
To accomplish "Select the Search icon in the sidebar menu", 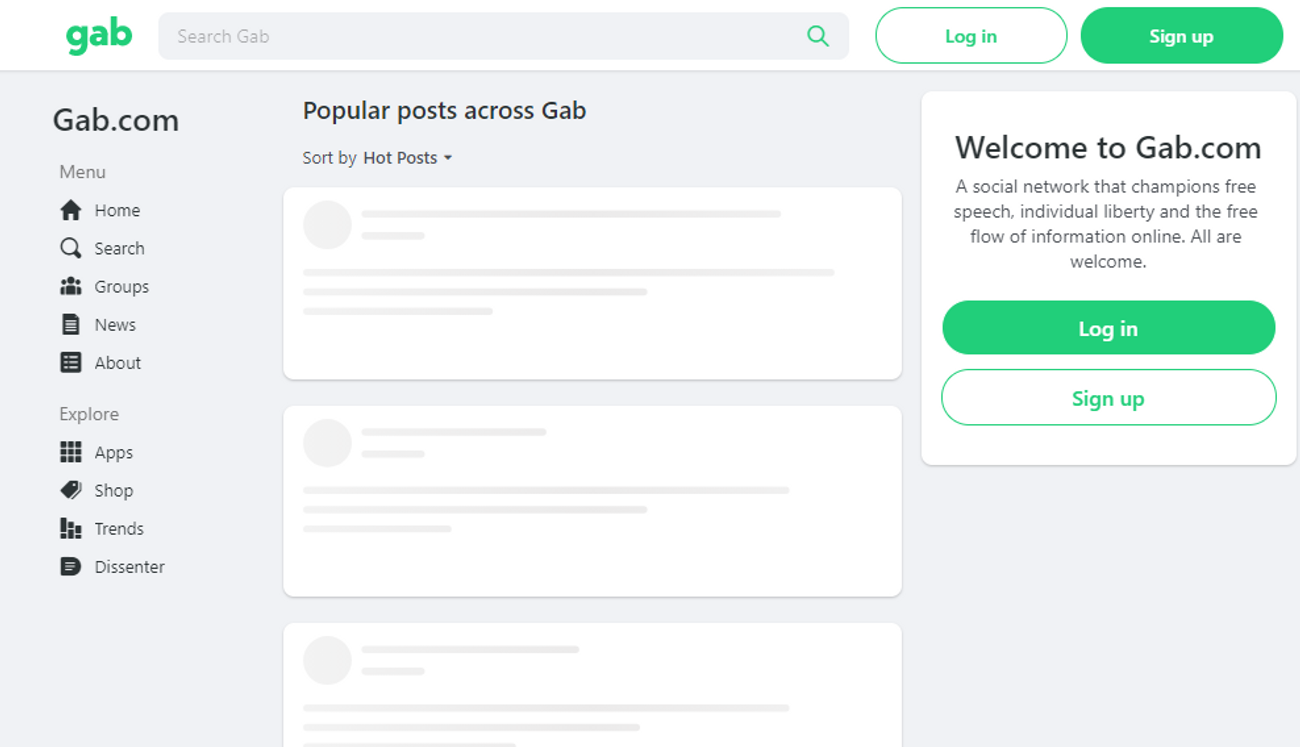I will 70,247.
